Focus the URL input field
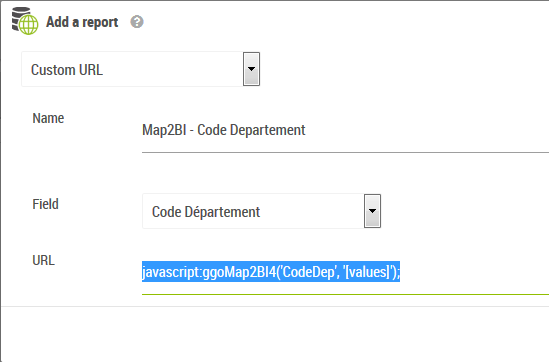The width and height of the screenshot is (549, 362). (345, 272)
